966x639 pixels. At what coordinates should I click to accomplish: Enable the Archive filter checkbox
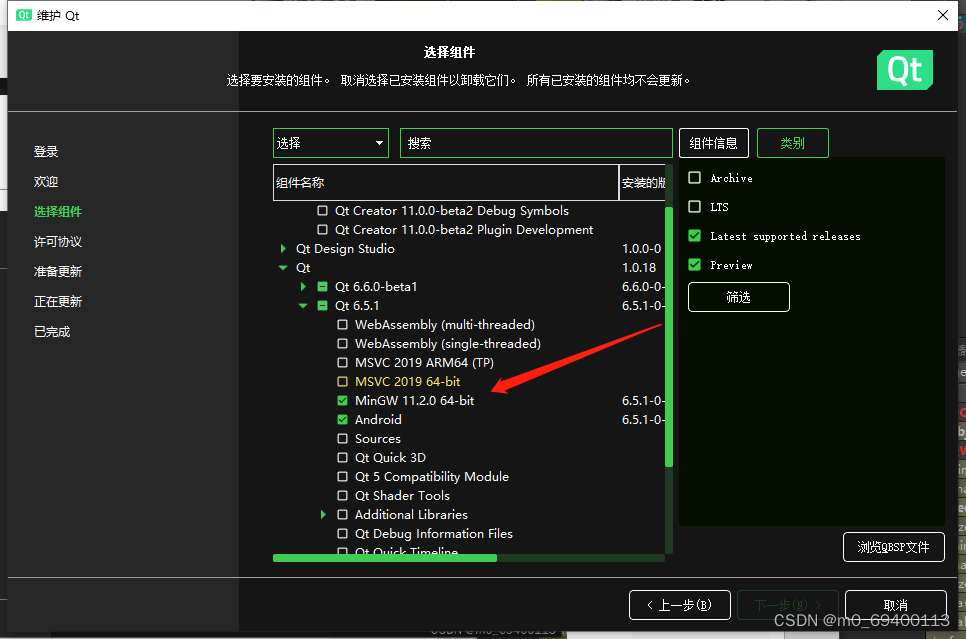tap(693, 177)
